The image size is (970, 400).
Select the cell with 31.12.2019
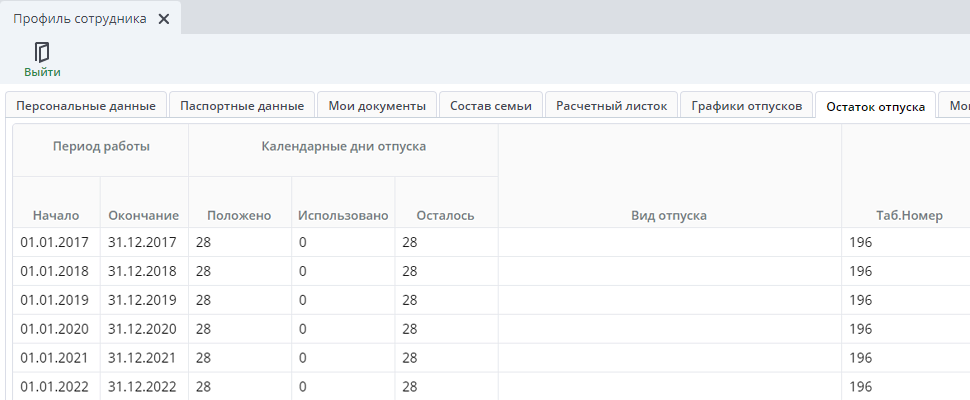pyautogui.click(x=144, y=300)
